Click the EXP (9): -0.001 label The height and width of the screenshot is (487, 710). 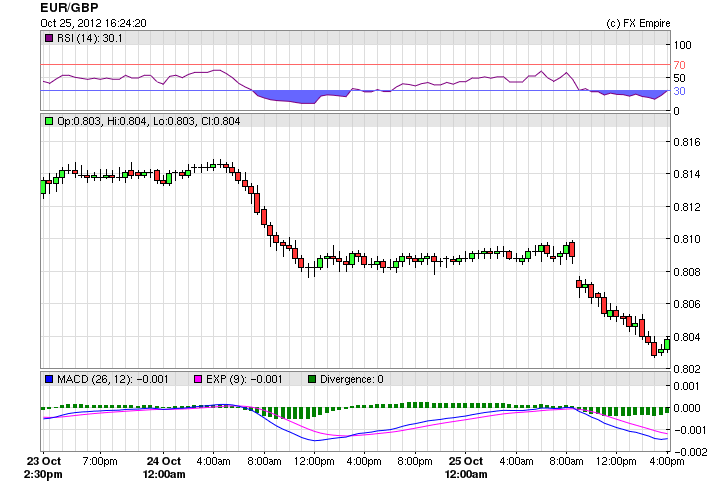pyautogui.click(x=244, y=379)
